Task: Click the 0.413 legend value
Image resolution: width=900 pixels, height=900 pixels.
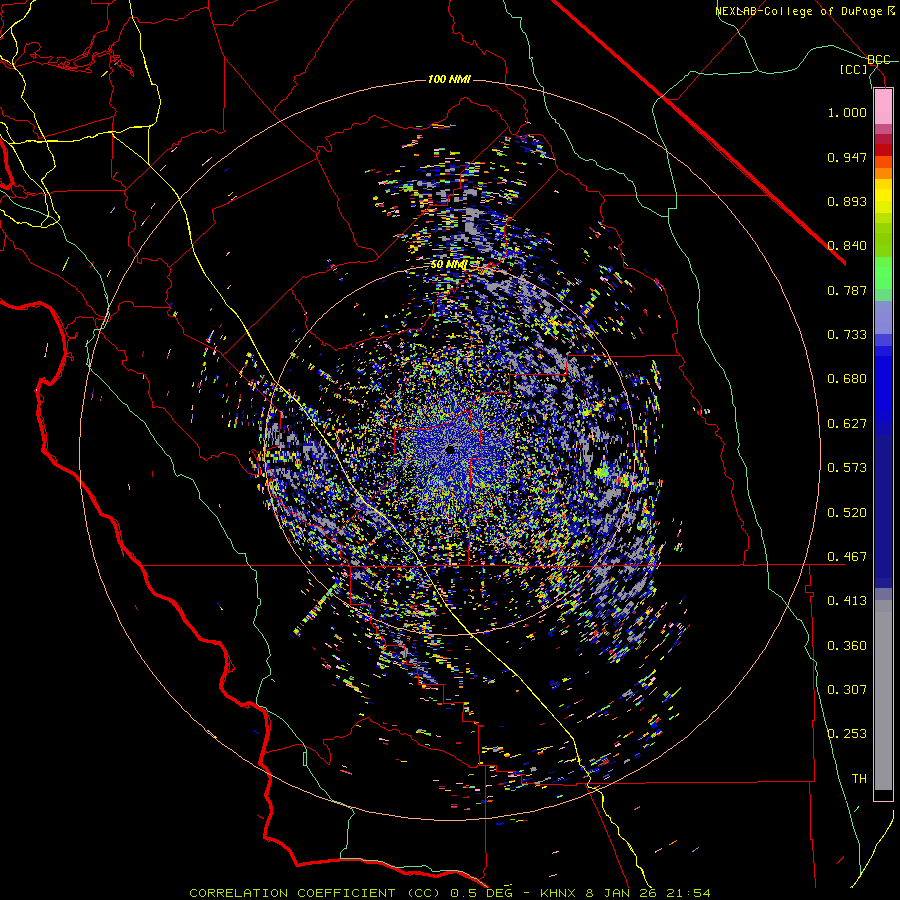Action: tap(847, 601)
